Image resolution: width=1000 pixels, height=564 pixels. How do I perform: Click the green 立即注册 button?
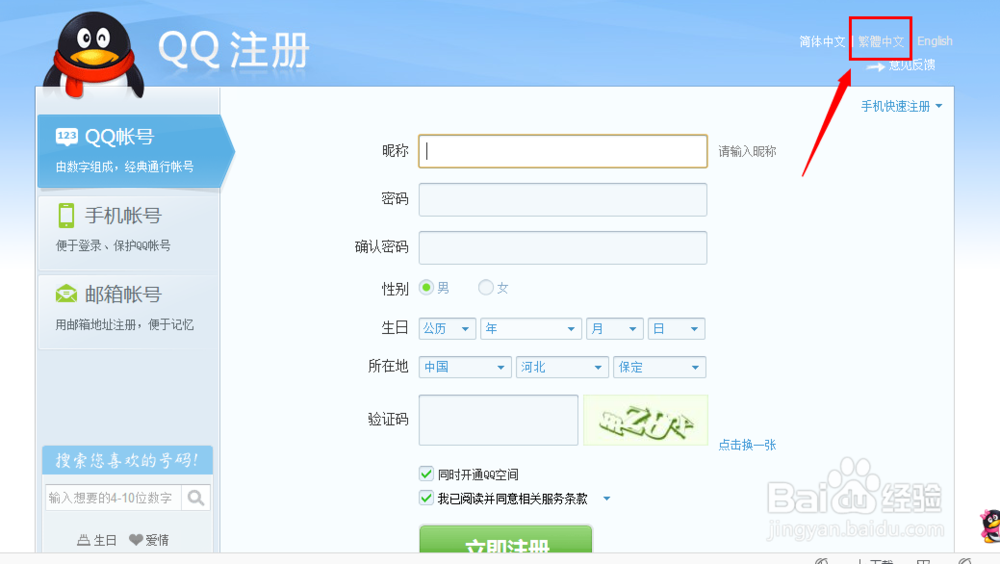506,539
